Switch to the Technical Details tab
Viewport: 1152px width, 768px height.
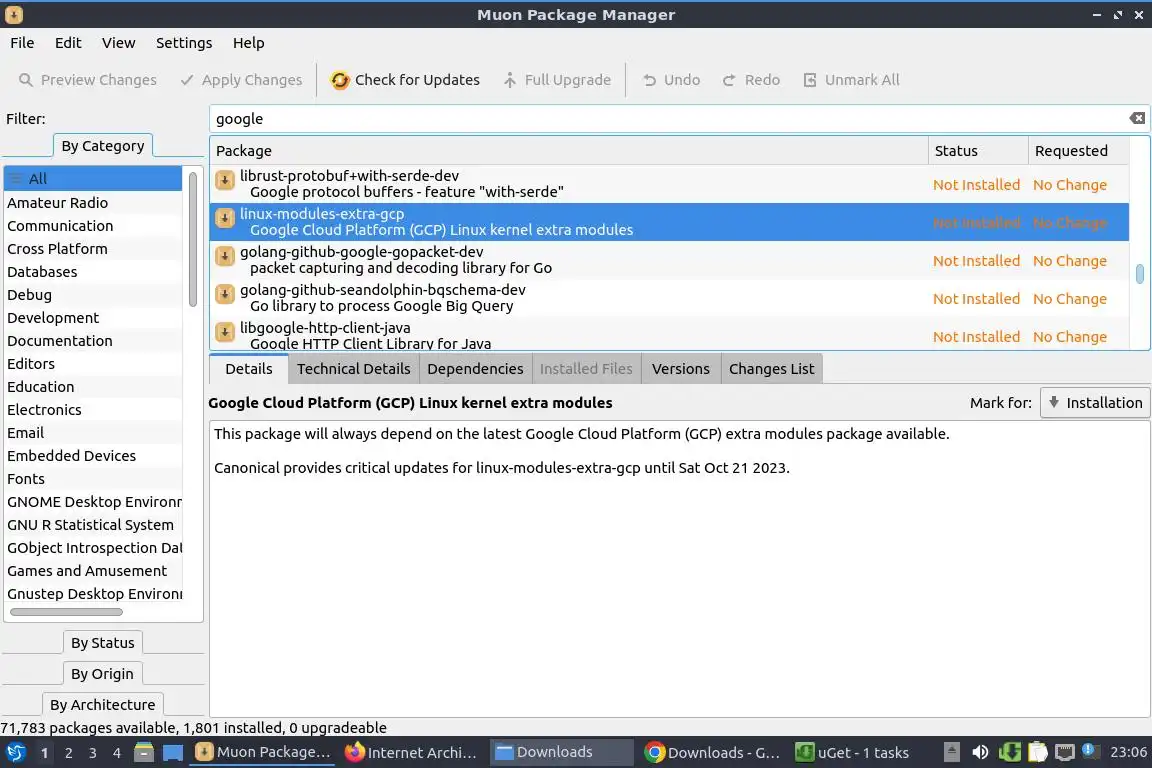(353, 369)
